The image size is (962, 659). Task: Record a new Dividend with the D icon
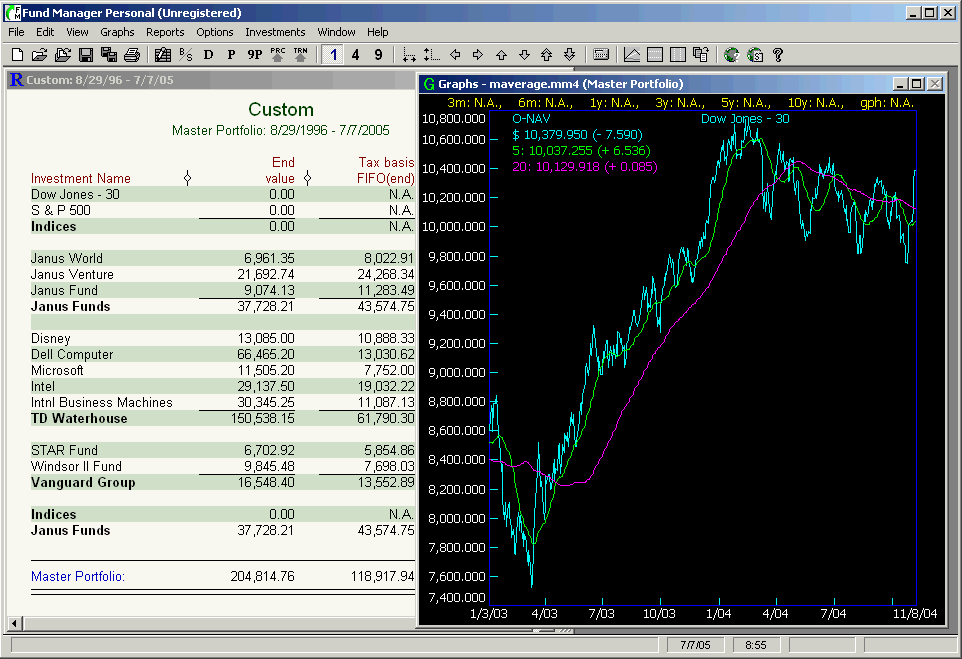(208, 54)
